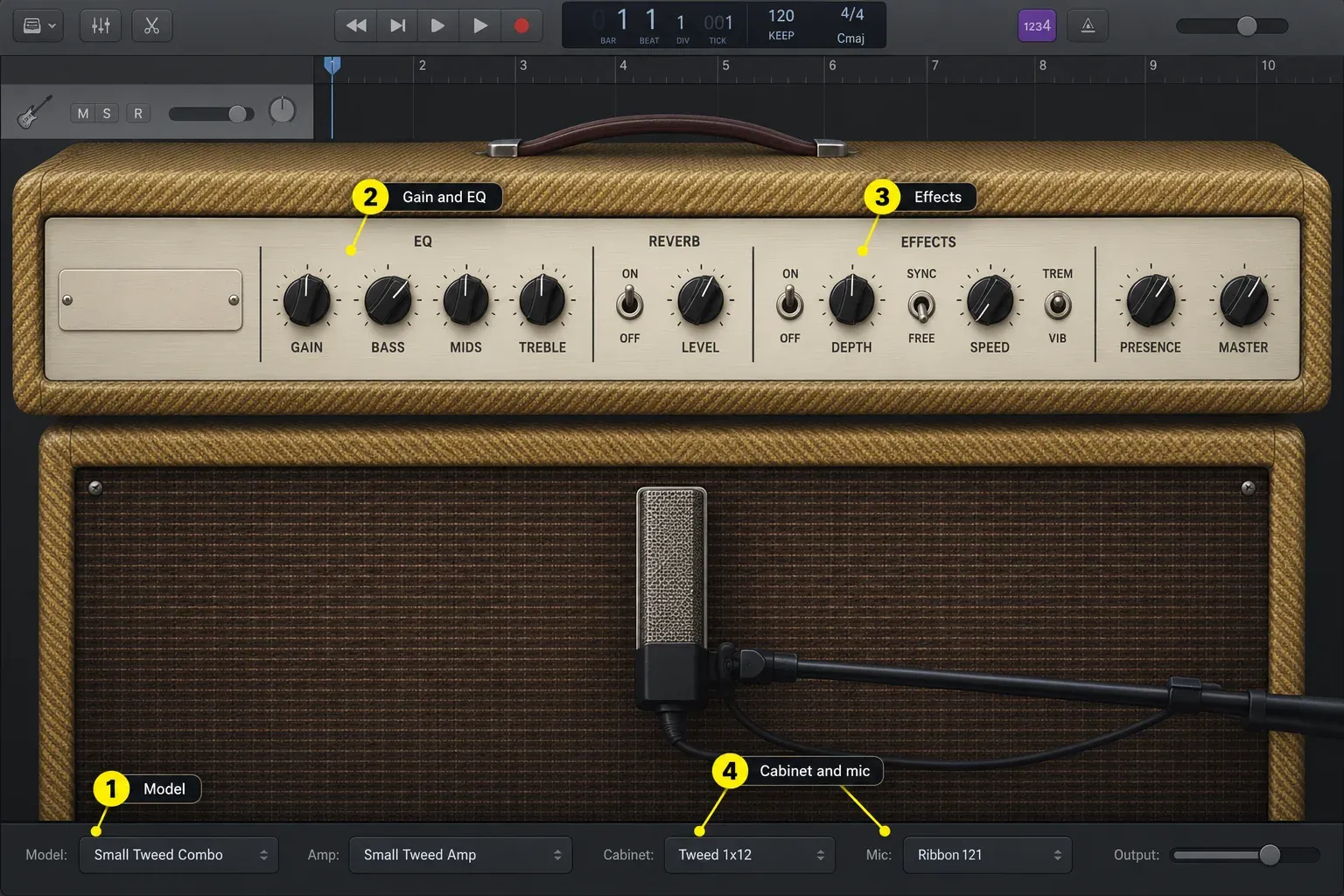Flip the EFFECTS on/off switch
Image resolution: width=1344 pixels, height=896 pixels.
[789, 304]
